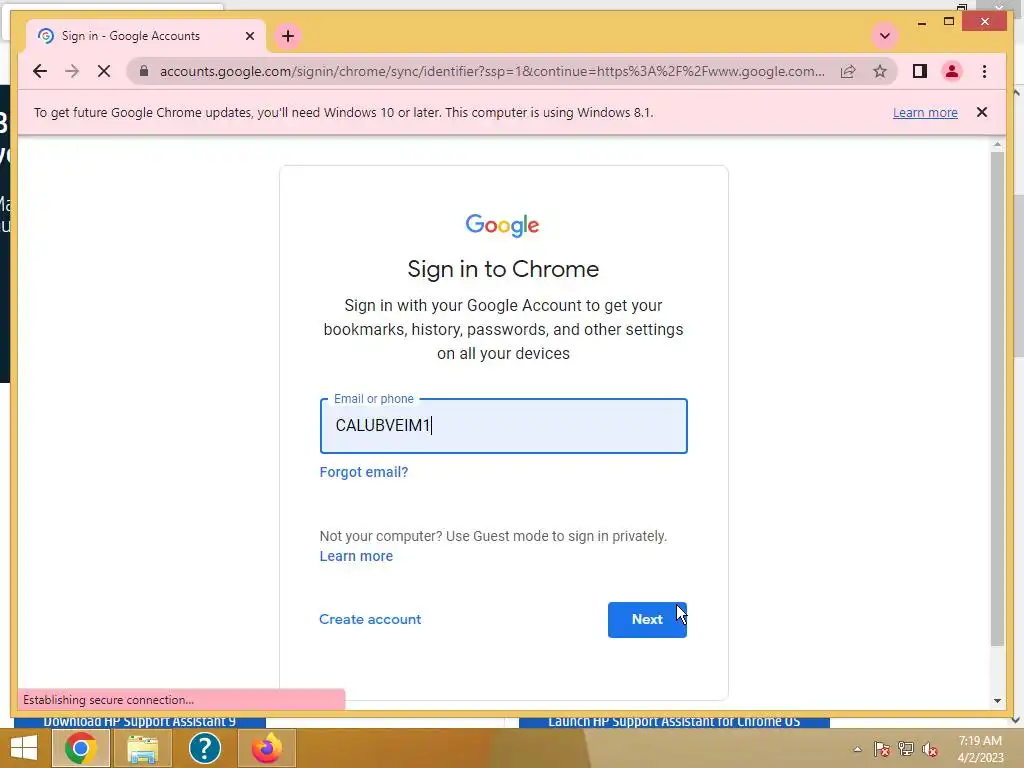Click the Chrome taskbar icon
The height and width of the screenshot is (768, 1024).
click(80, 748)
